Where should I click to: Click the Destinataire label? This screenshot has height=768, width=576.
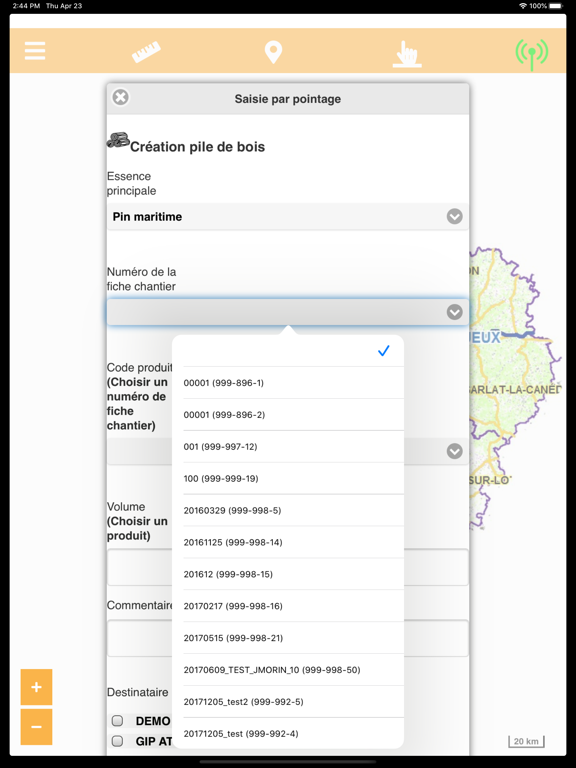point(138,692)
